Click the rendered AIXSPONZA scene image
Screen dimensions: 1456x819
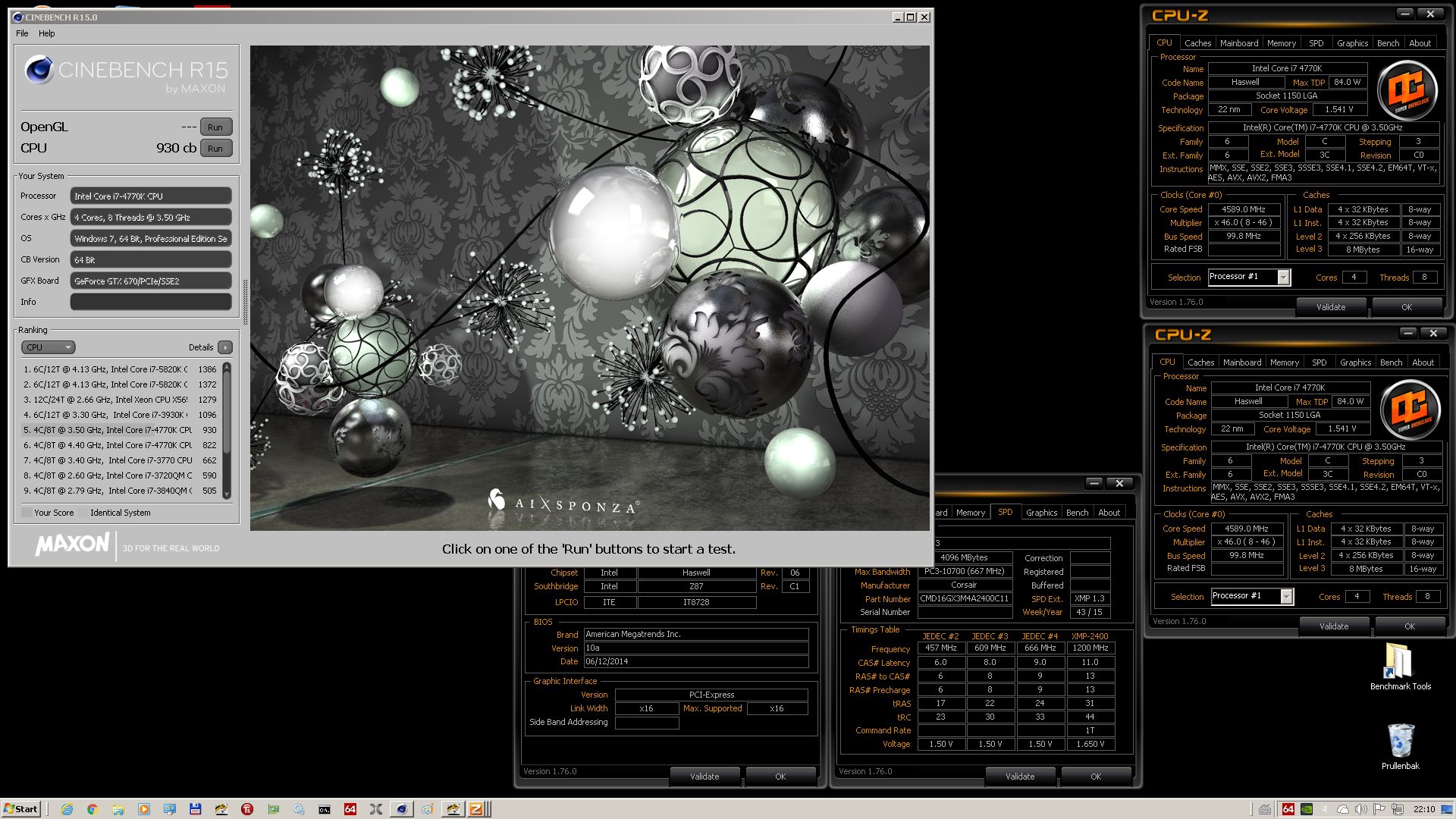(589, 288)
